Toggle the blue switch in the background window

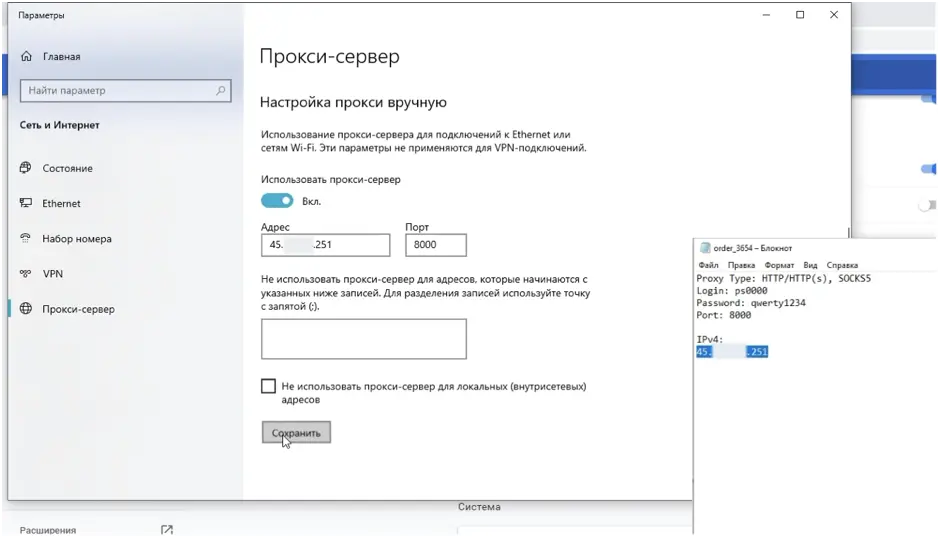pos(929,169)
